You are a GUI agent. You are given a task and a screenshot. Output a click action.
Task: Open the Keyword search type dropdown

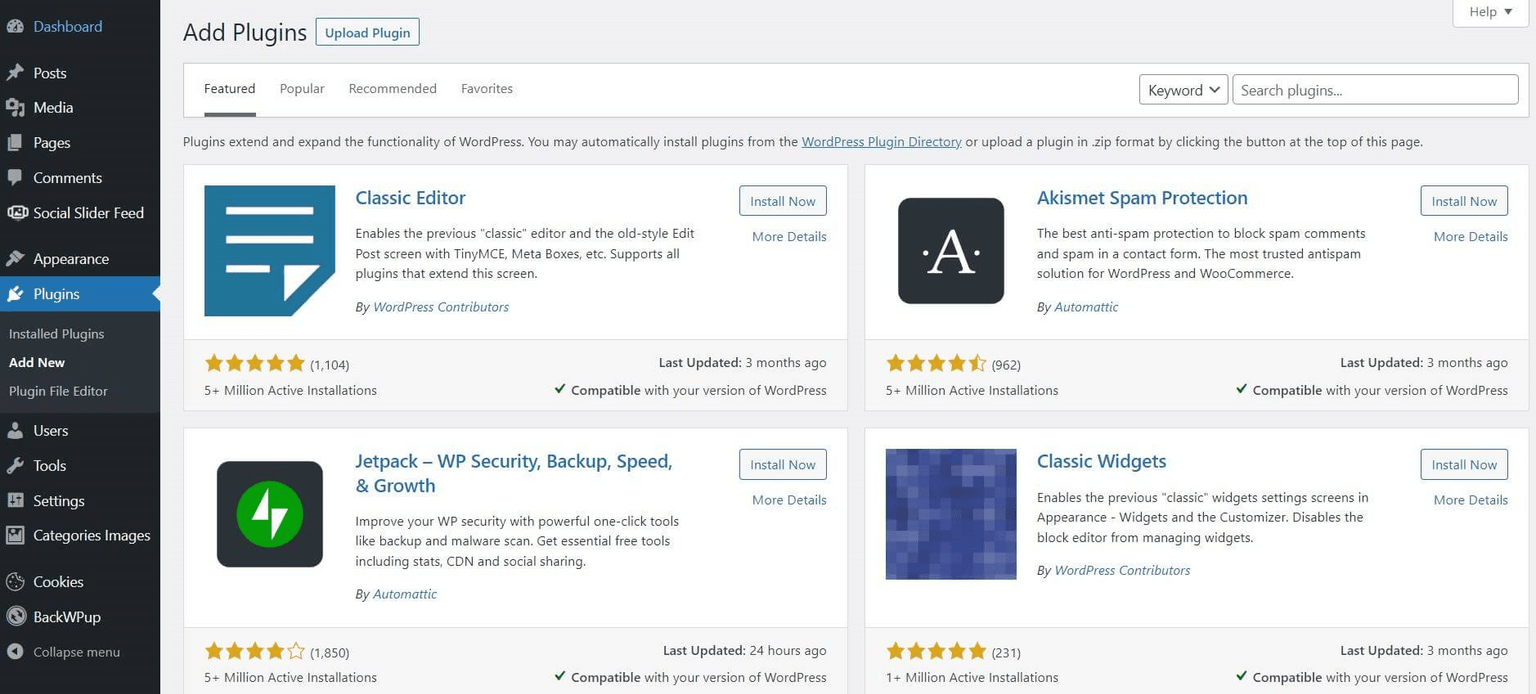(1183, 90)
